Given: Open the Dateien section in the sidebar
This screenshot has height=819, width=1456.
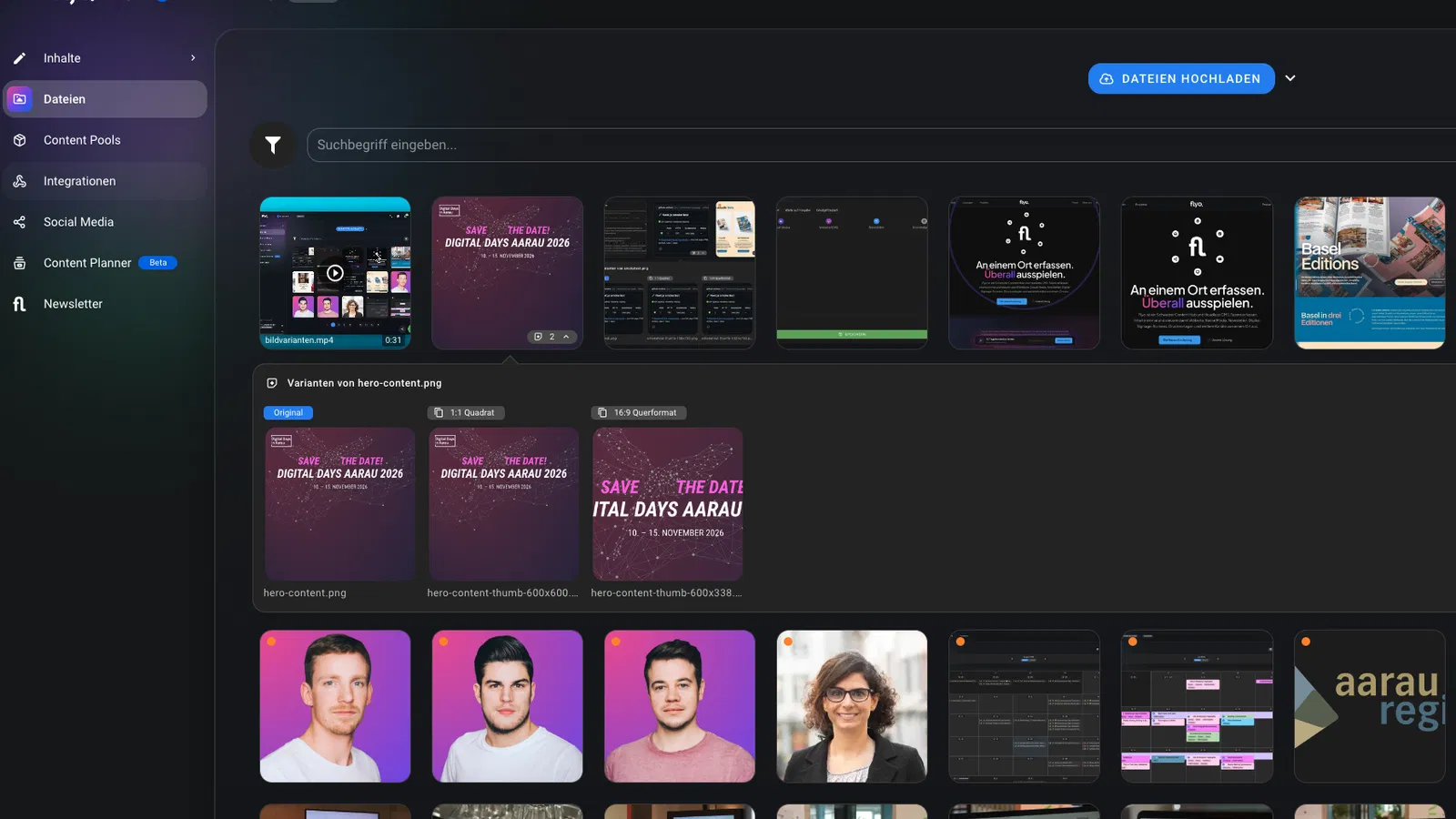Looking at the screenshot, I should click(105, 99).
